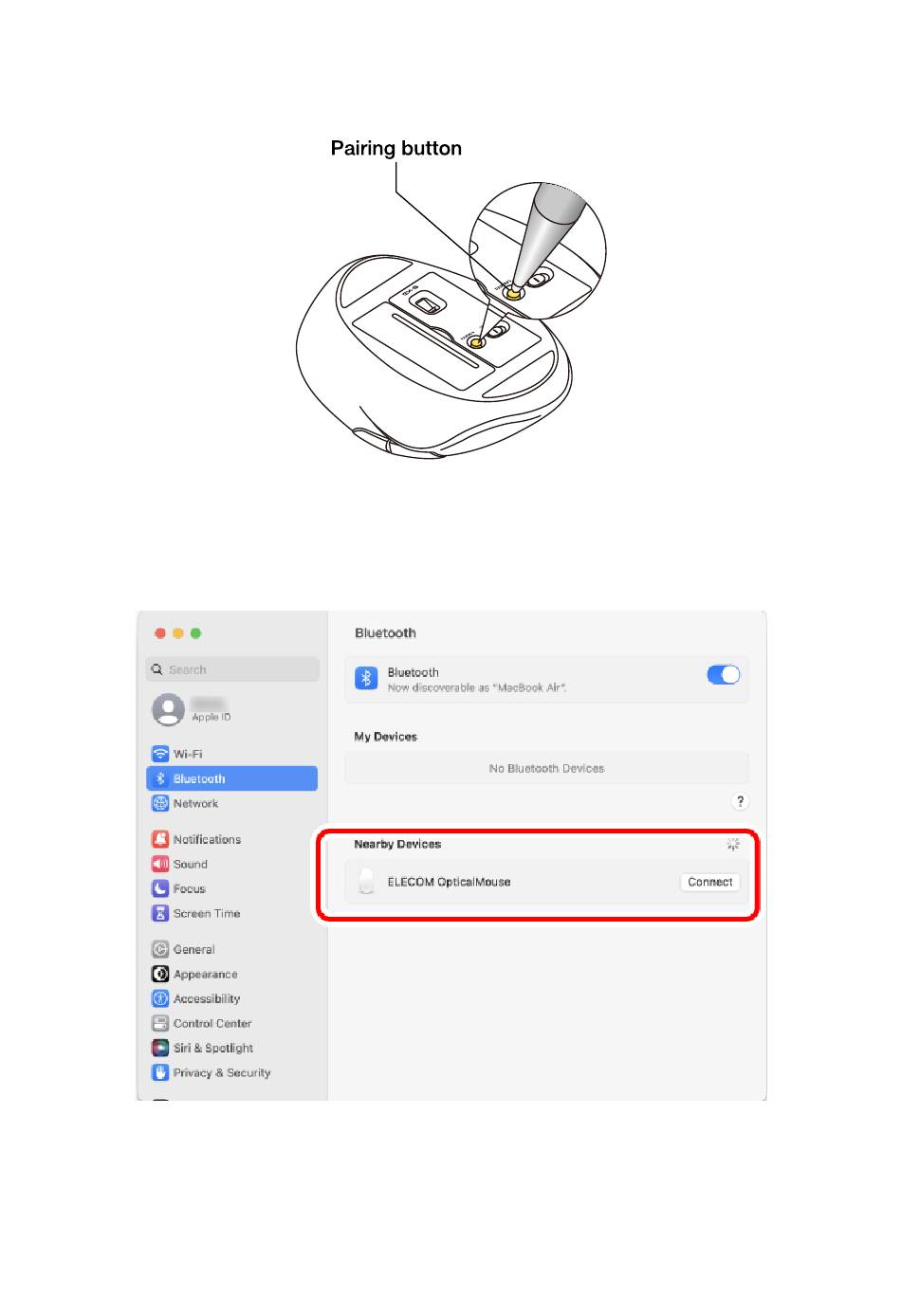Click the green zoom window button
Viewport: 901px width, 1316px height.
pyautogui.click(x=195, y=633)
